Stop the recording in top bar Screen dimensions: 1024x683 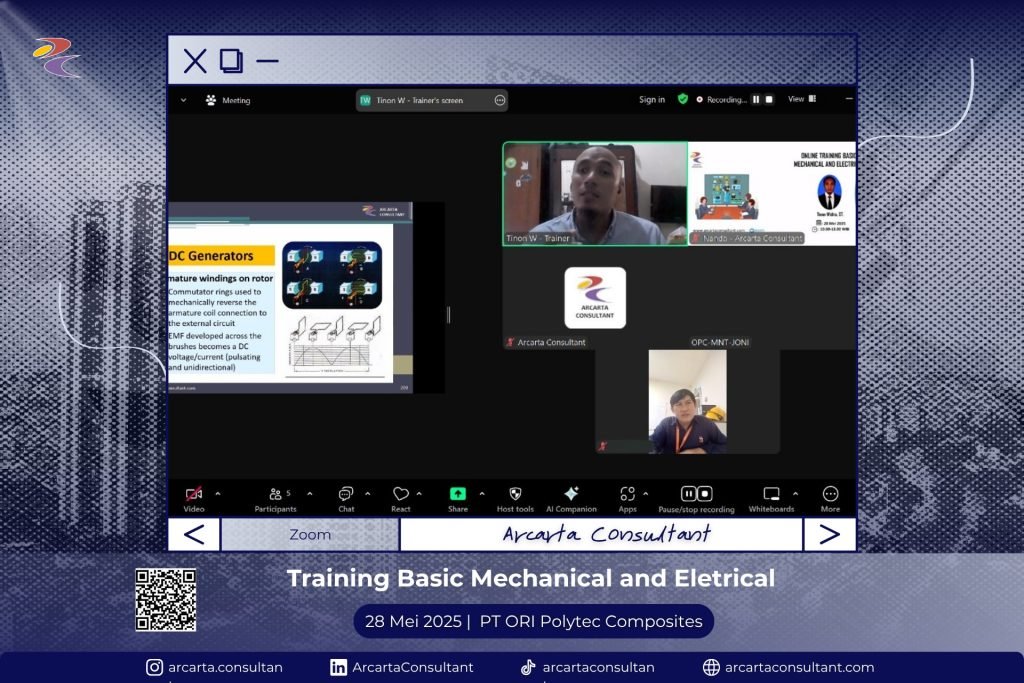click(x=769, y=100)
